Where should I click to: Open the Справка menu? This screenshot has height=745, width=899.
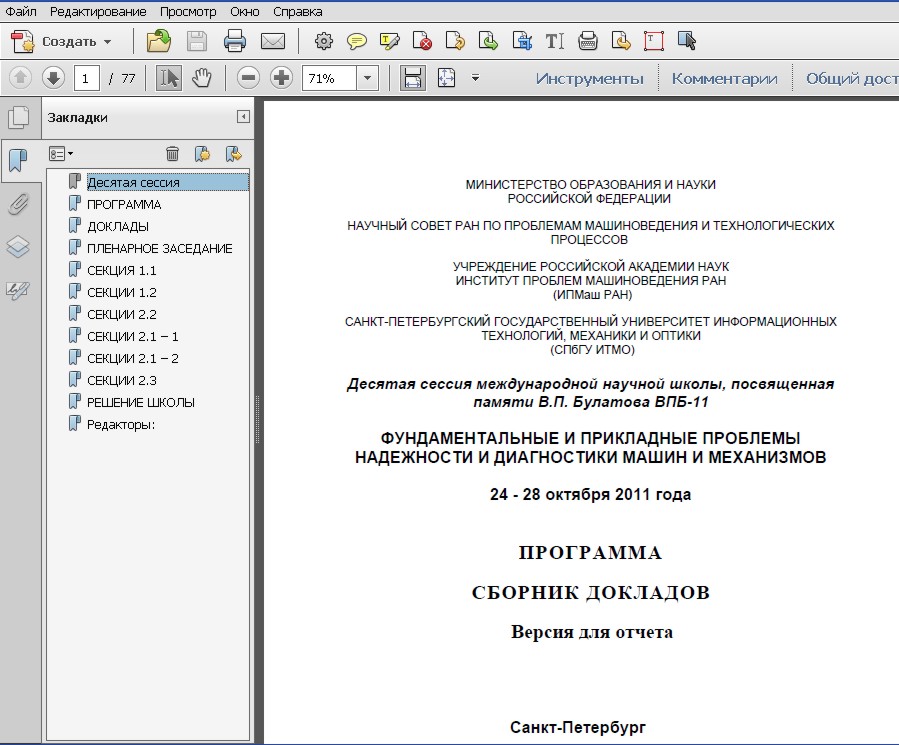[298, 11]
